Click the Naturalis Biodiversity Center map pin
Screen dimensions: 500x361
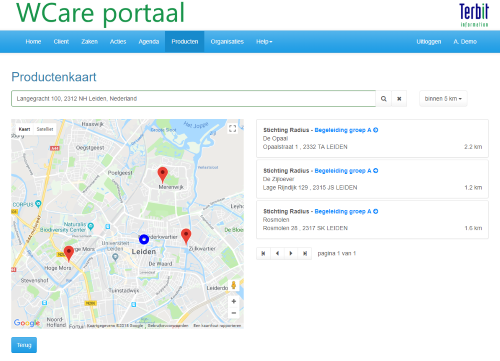pyautogui.click(x=90, y=226)
